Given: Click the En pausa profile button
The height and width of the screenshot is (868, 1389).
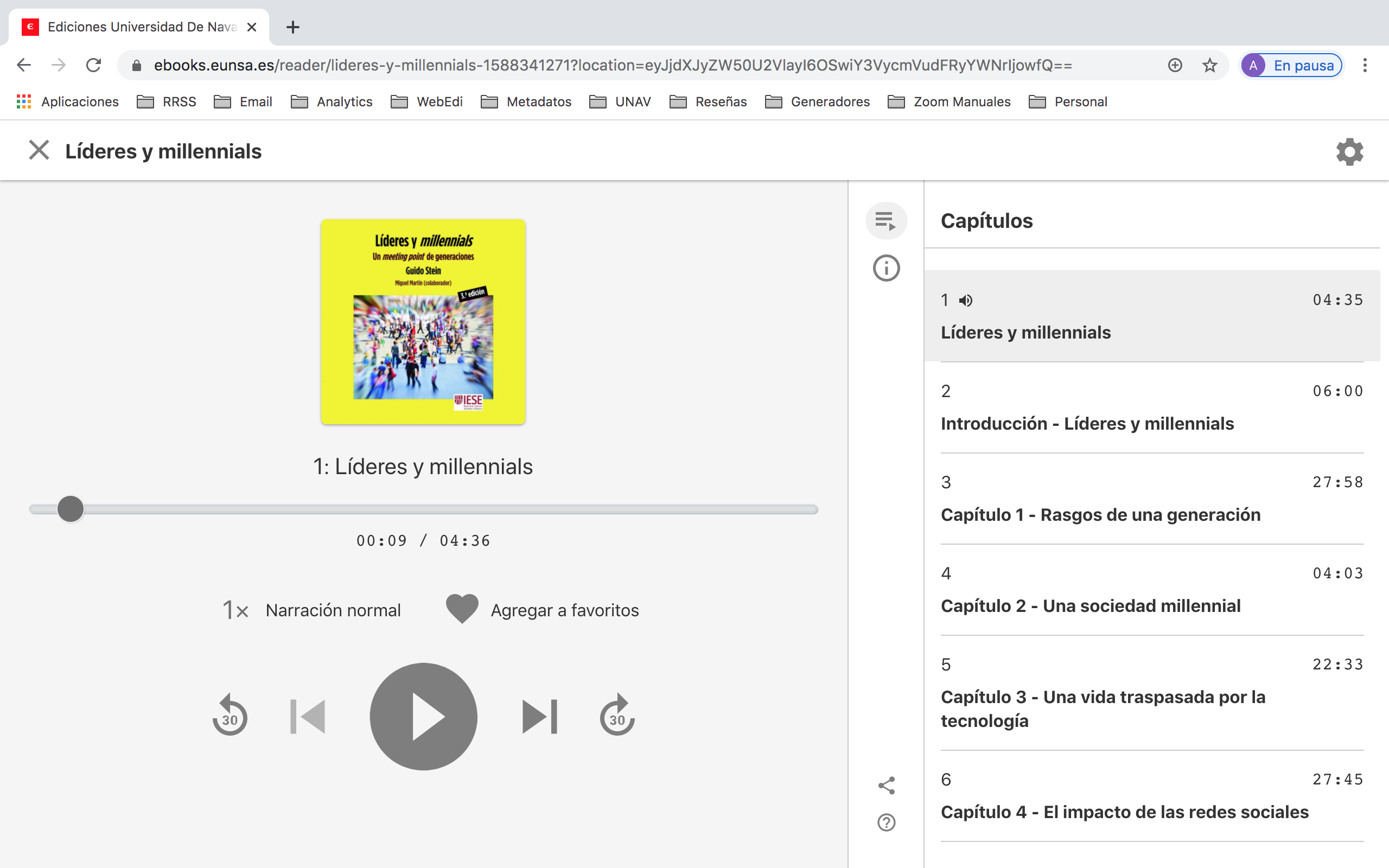Looking at the screenshot, I should point(1291,66).
